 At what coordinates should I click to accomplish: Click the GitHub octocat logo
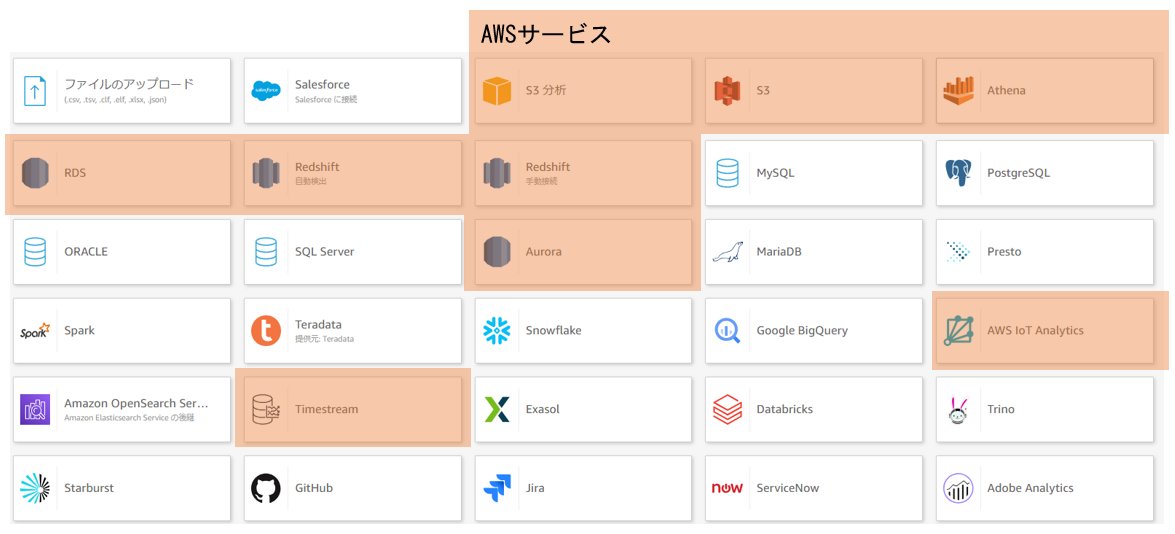(265, 488)
